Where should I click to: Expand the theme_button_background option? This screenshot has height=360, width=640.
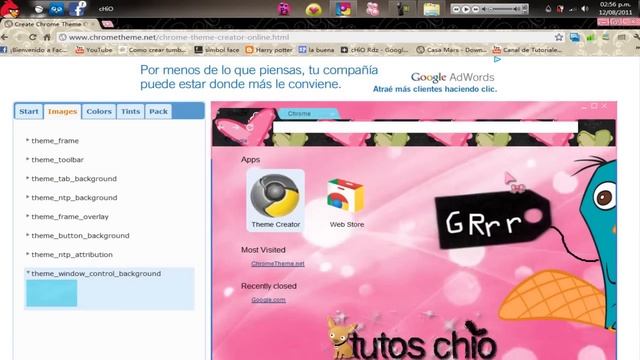pos(80,236)
